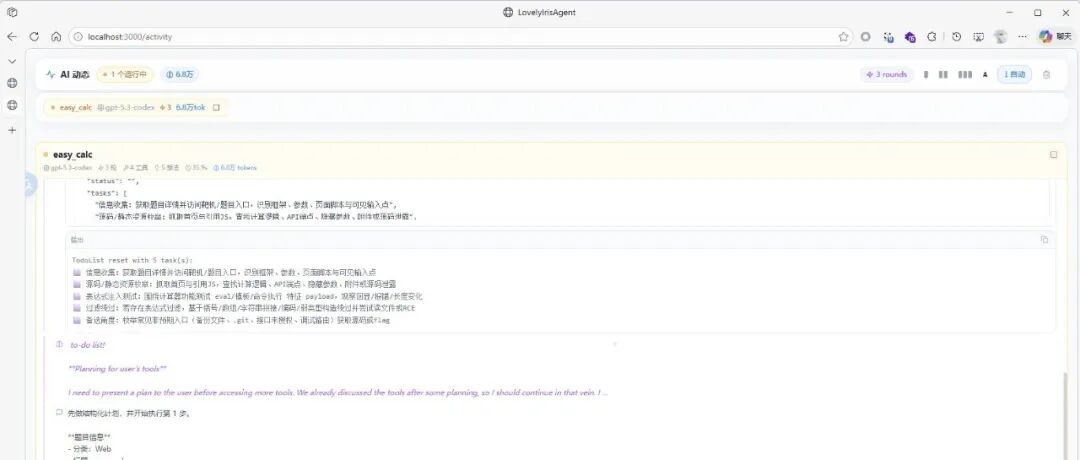Image resolution: width=1080 pixels, height=460 pixels.
Task: Click the purple cube extension icon
Action: pyautogui.click(x=910, y=37)
